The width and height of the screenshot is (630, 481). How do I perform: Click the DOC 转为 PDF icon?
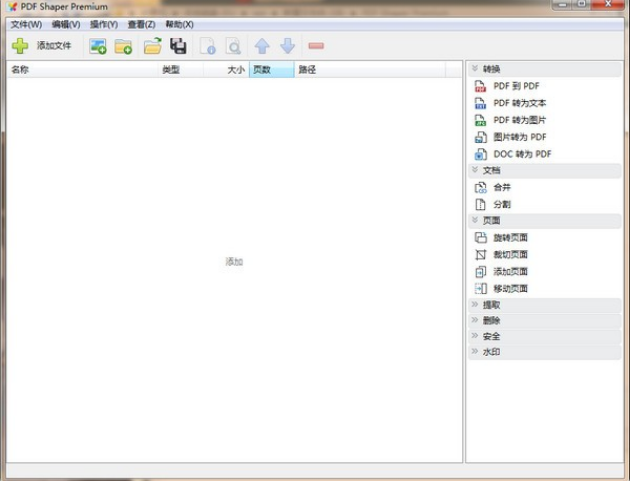481,154
